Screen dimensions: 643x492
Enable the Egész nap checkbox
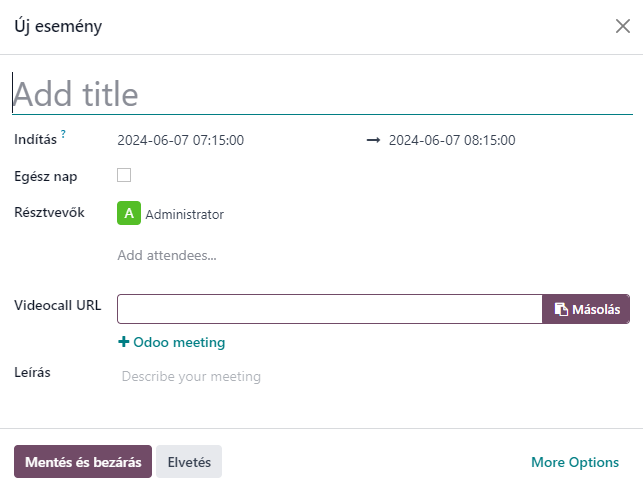point(124,175)
